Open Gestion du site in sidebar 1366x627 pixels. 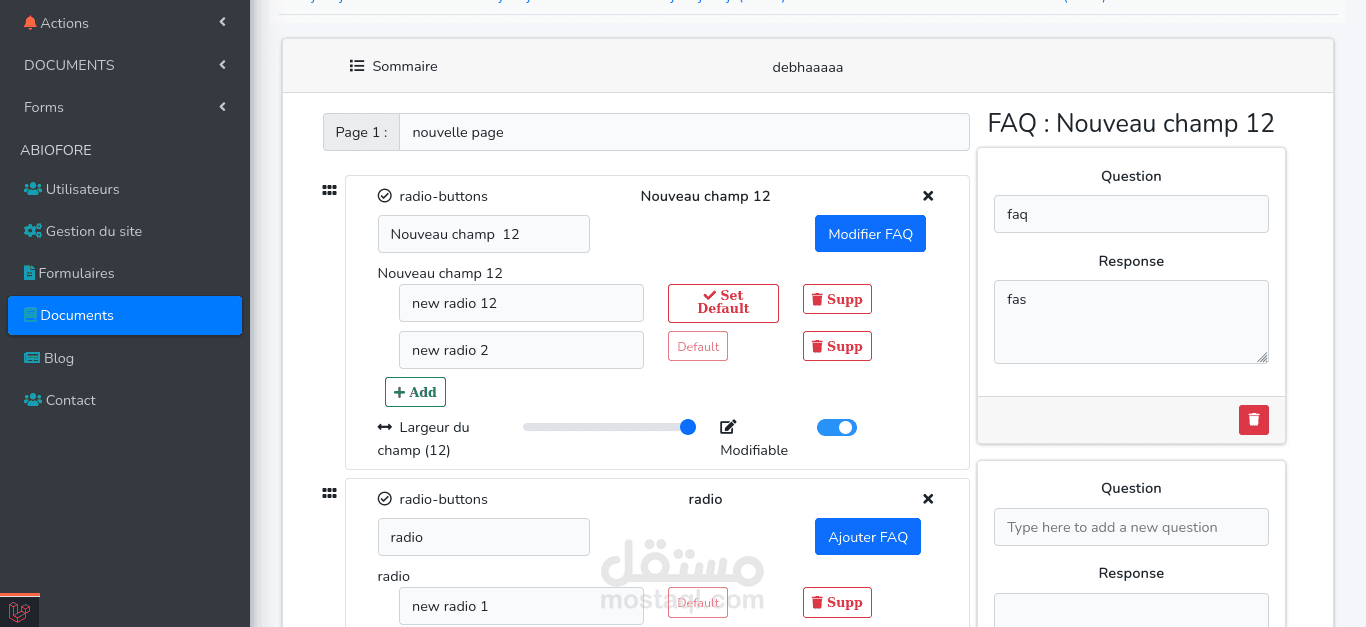(x=124, y=231)
